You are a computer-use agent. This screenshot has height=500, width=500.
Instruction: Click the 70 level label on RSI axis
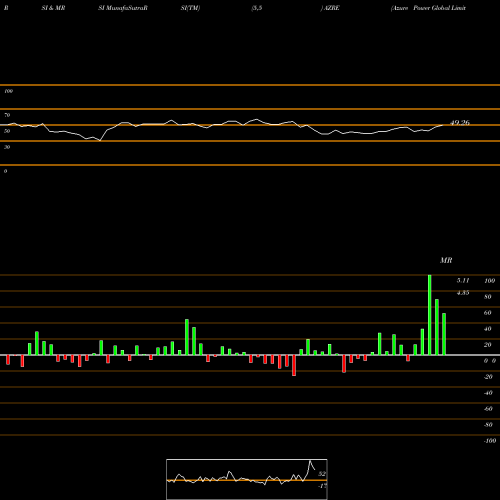[7, 115]
